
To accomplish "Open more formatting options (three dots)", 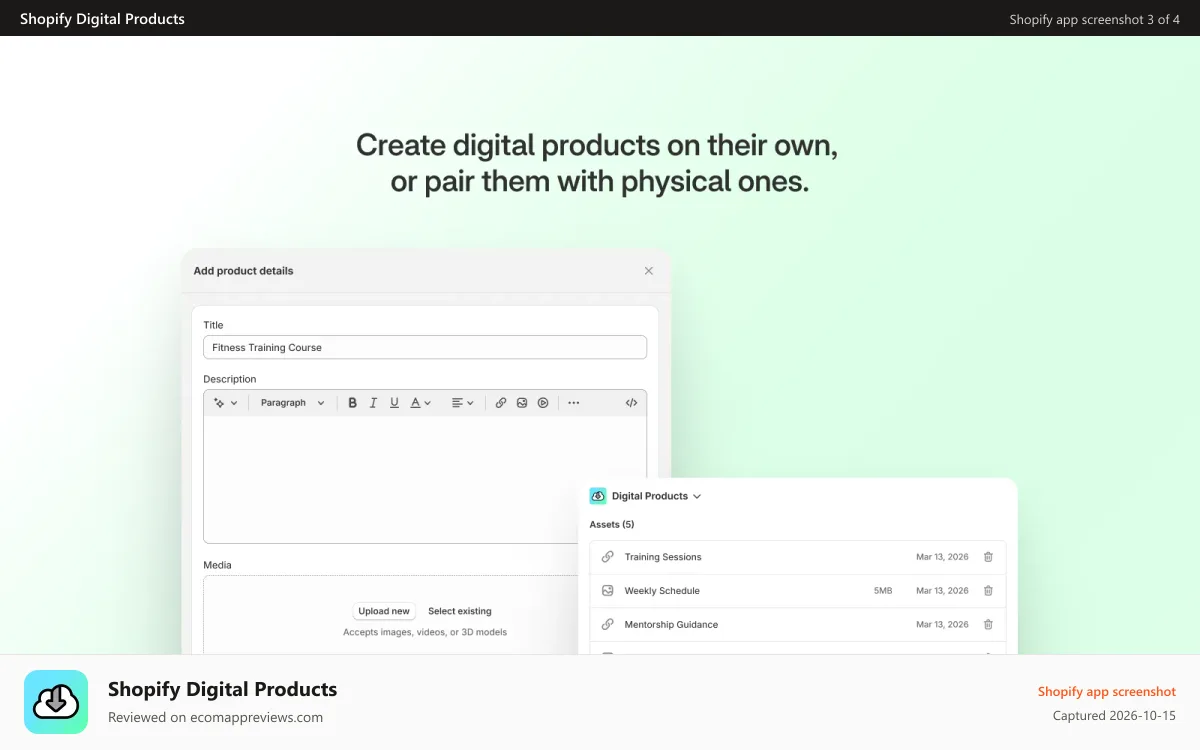I will click(573, 403).
